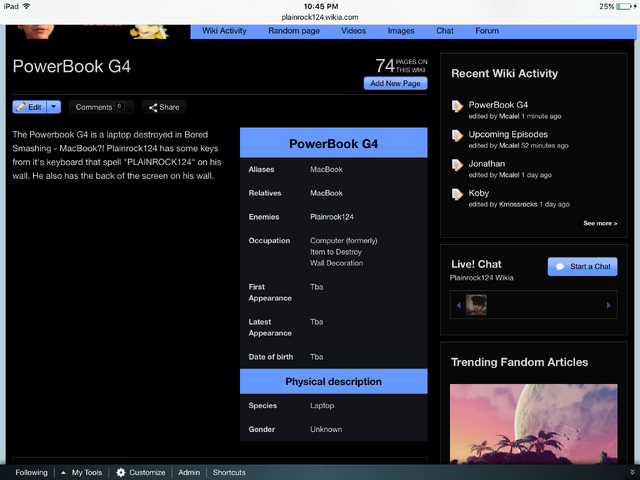Open the PowerBook G4 recent activity link
The width and height of the screenshot is (640, 480).
pos(498,104)
